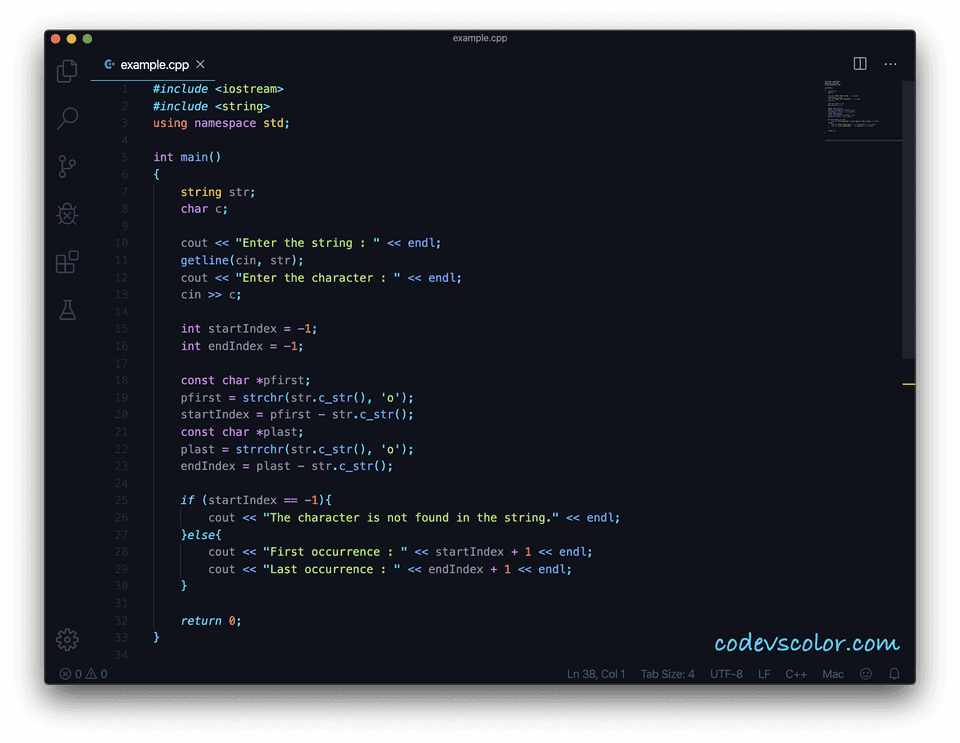960x743 pixels.
Task: Split the editor using the split icon
Action: [x=859, y=63]
